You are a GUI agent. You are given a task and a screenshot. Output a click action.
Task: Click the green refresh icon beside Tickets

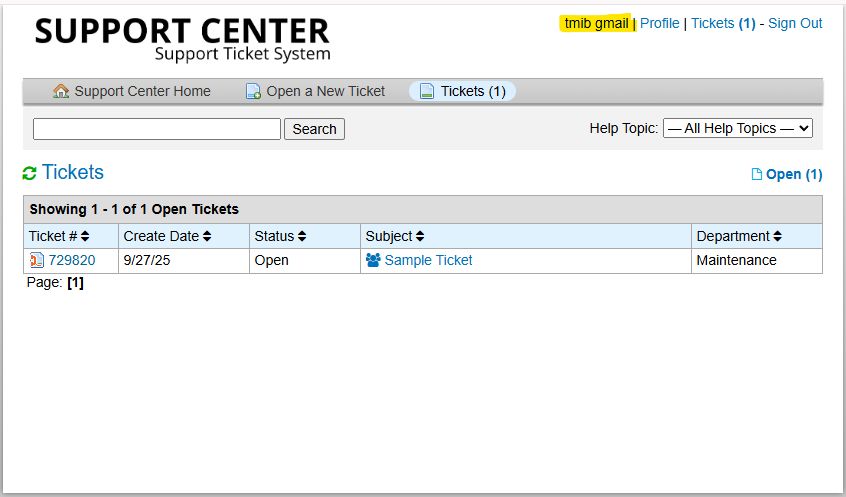30,173
